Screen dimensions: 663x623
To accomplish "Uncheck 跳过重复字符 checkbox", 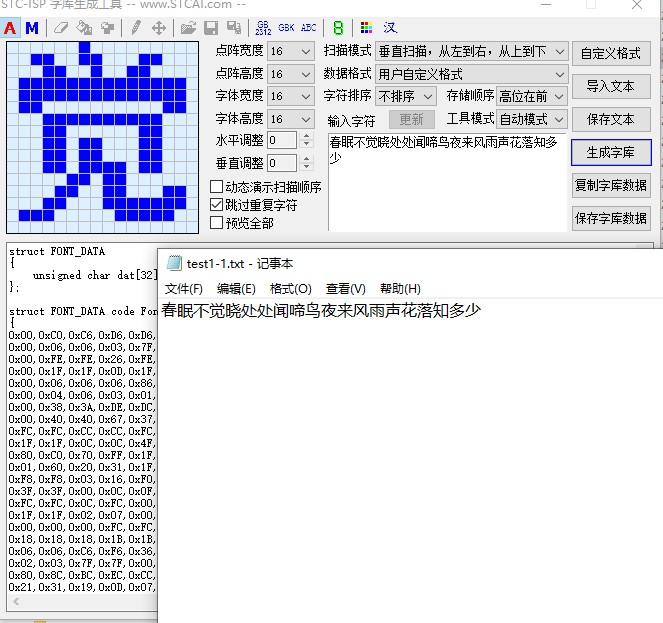I will (216, 205).
